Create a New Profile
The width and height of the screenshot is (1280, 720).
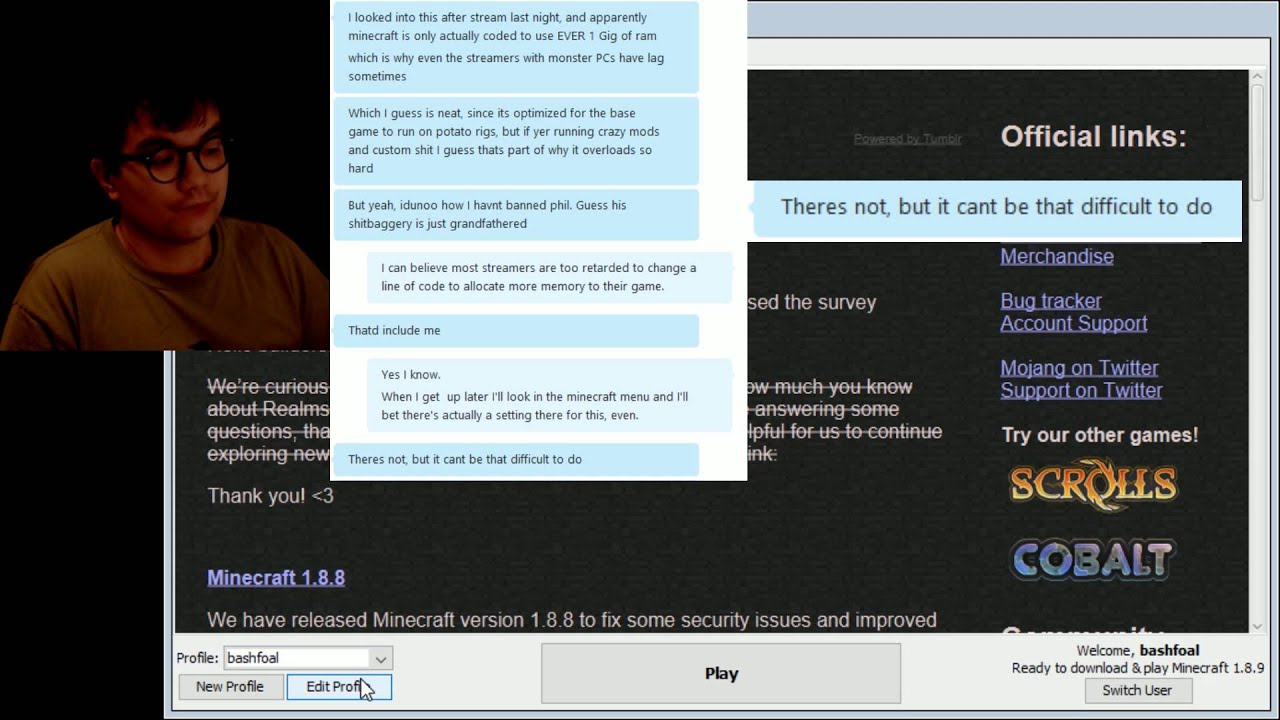(230, 686)
